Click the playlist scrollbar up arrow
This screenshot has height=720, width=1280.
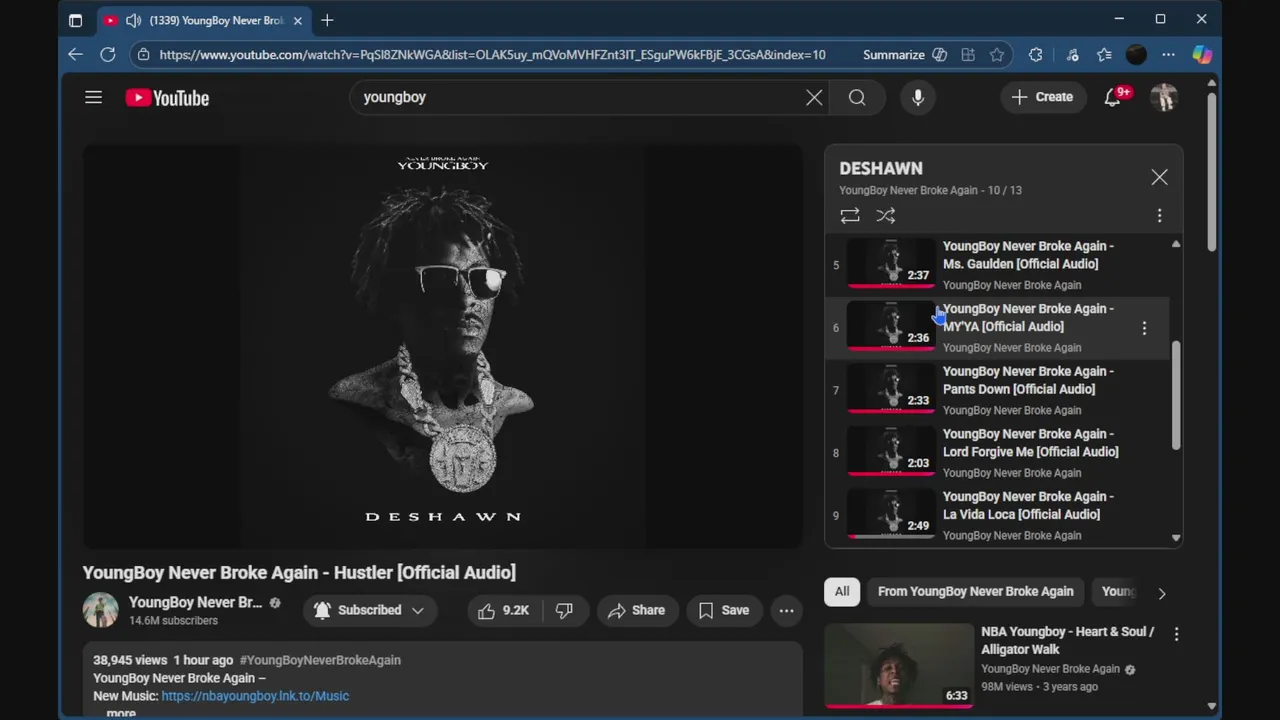coord(1176,244)
